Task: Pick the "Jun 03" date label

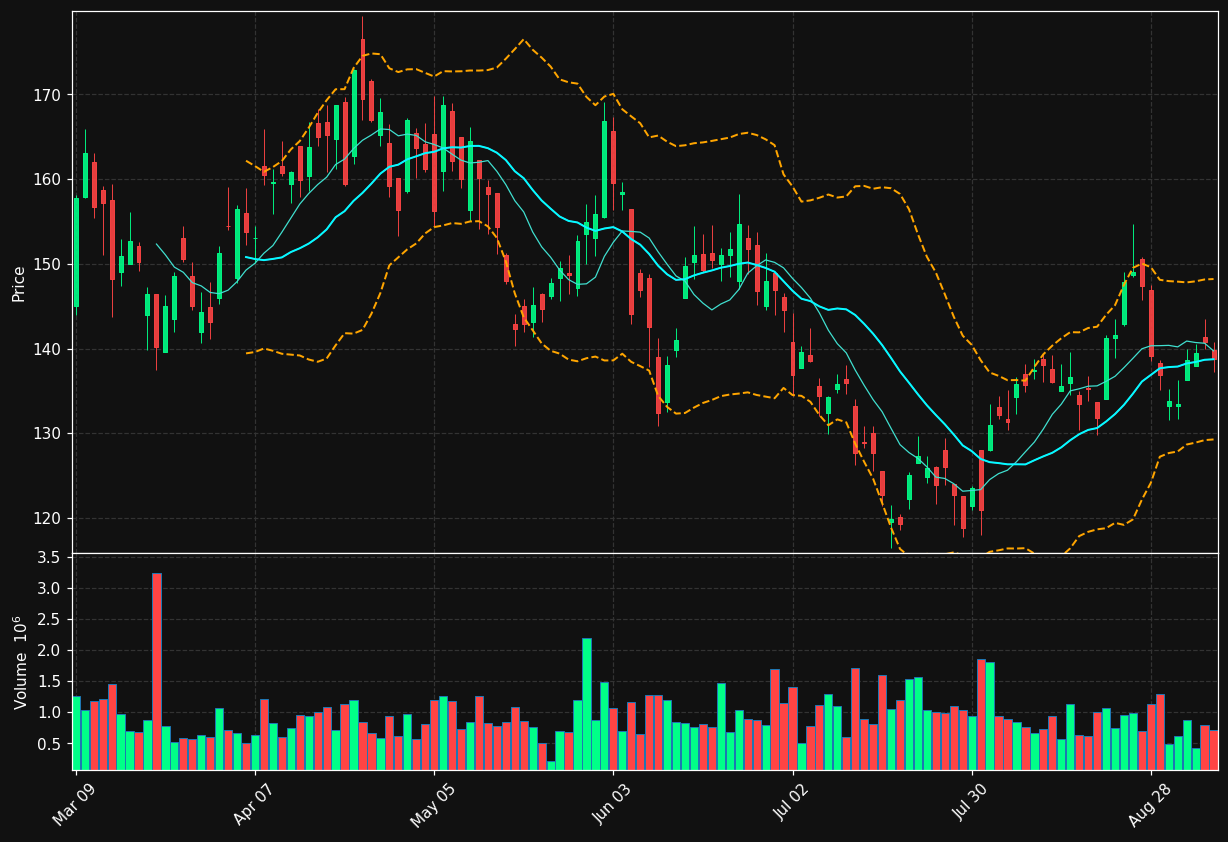Action: point(613,803)
